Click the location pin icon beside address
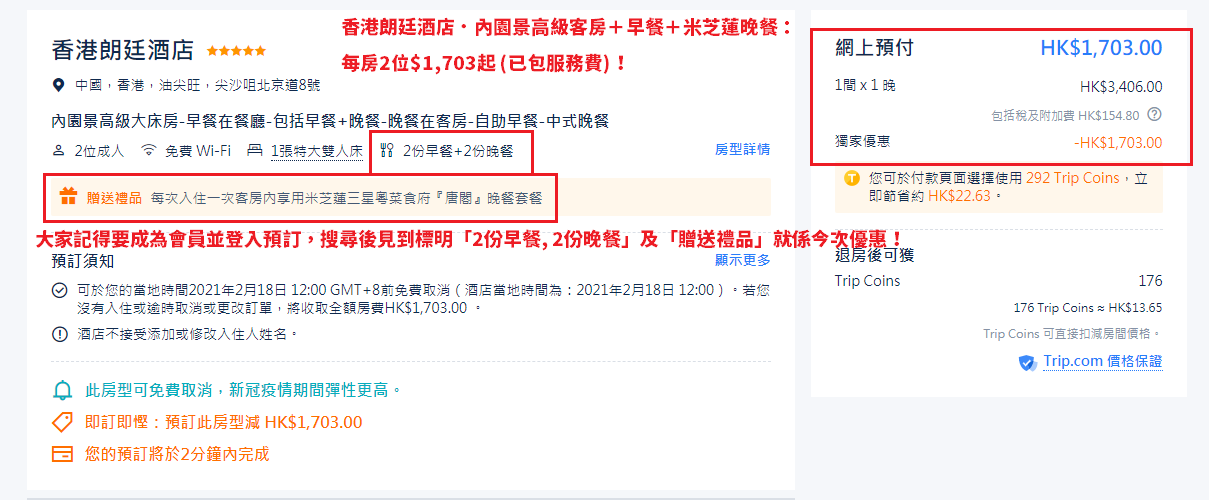Image resolution: width=1209 pixels, height=500 pixels. click(59, 85)
